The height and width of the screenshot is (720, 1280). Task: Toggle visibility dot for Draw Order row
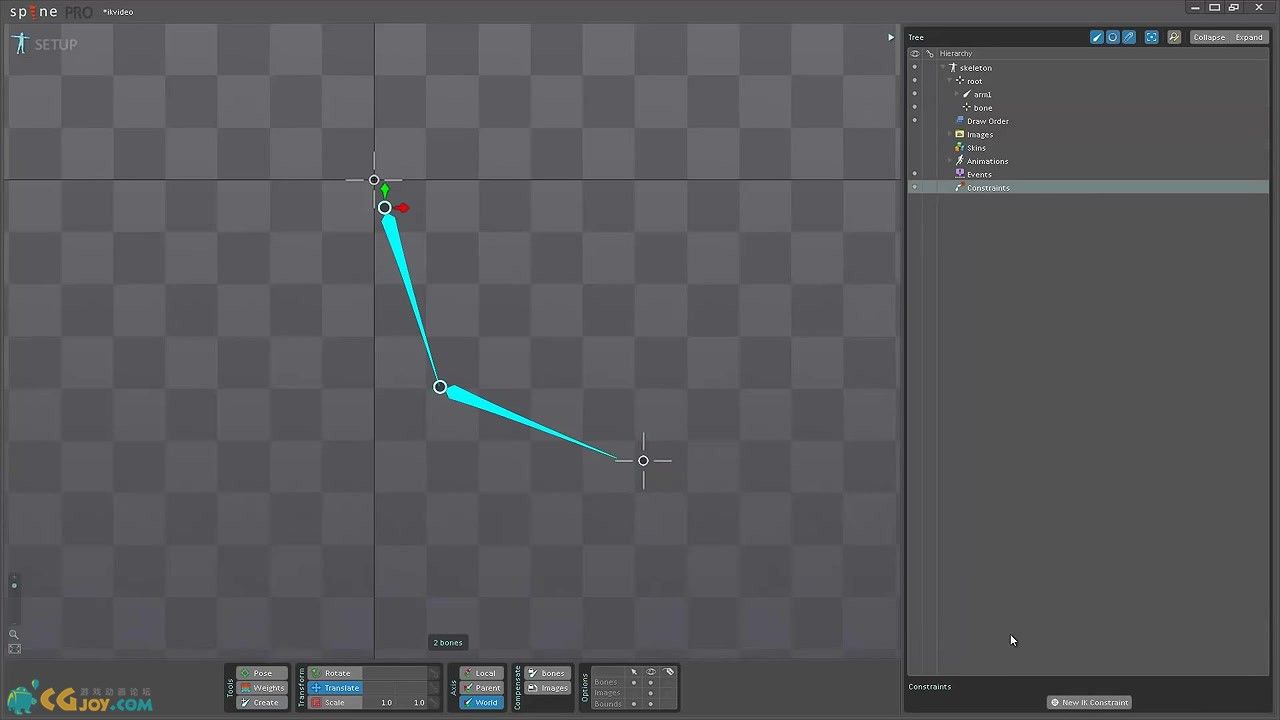click(x=914, y=121)
